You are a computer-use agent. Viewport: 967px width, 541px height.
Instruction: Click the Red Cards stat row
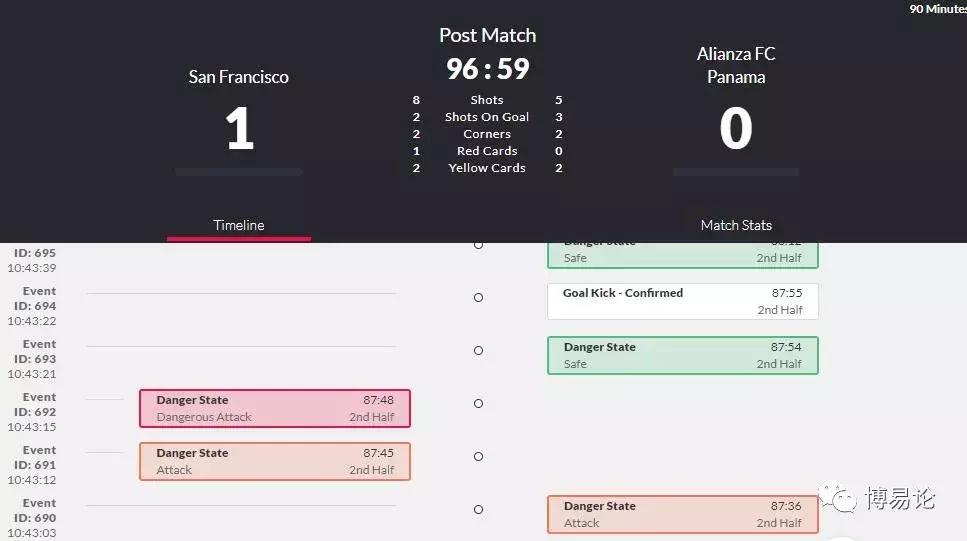(x=487, y=151)
